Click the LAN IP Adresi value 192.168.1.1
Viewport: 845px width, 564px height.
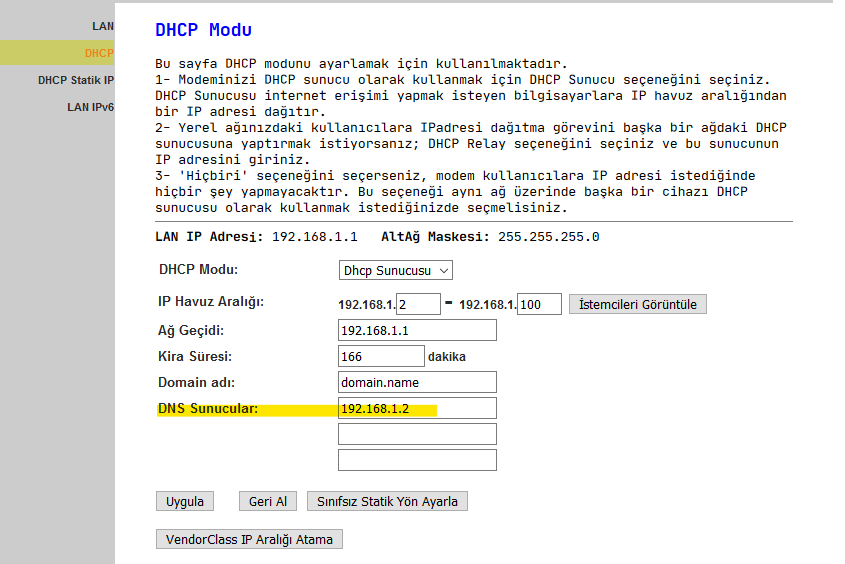[x=315, y=237]
